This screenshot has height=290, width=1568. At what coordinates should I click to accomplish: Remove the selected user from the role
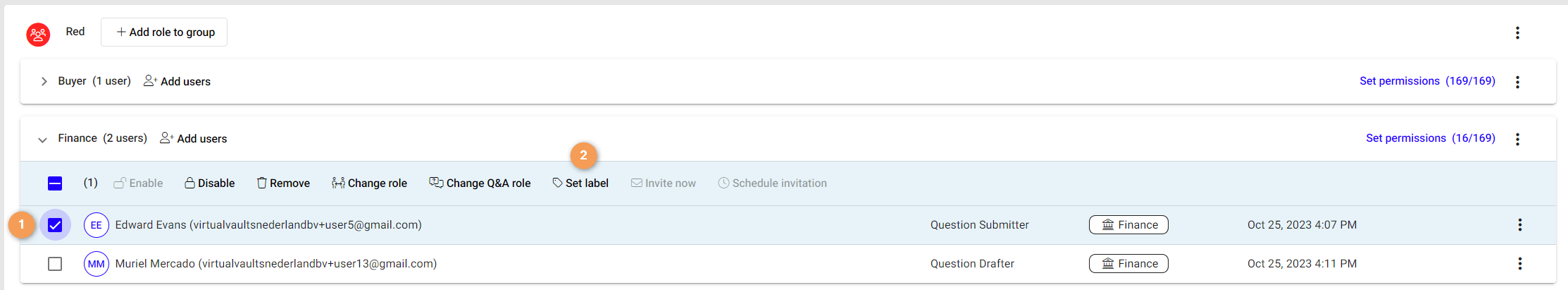pos(283,183)
